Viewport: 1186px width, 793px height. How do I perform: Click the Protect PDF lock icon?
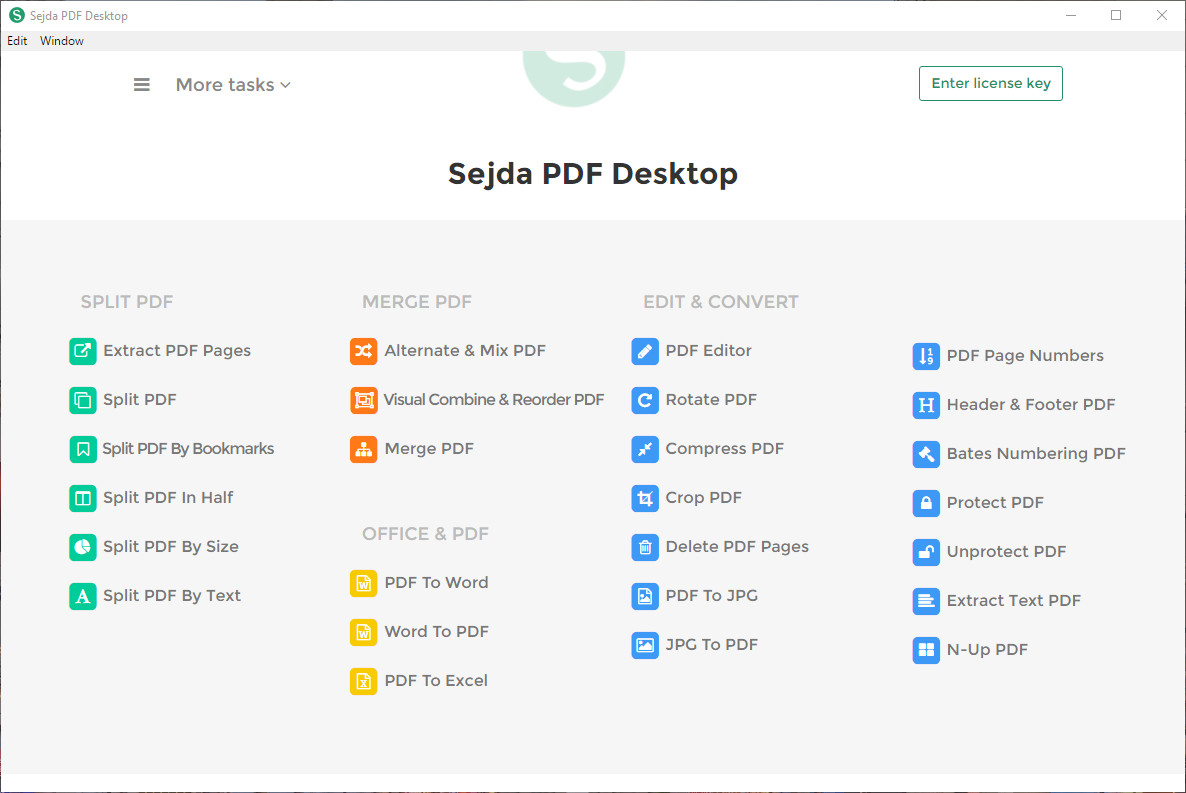[926, 503]
